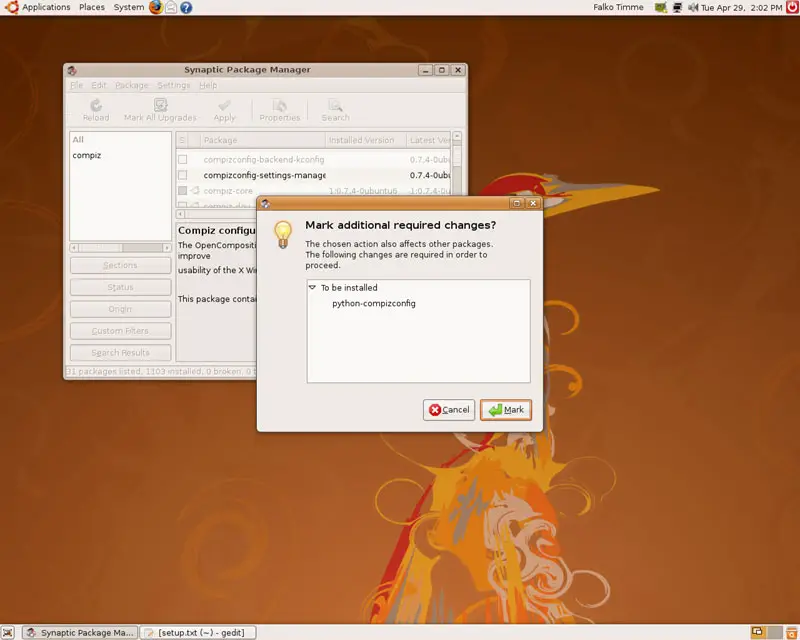
Task: Sort by Latest Version column header
Action: pyautogui.click(x=429, y=140)
